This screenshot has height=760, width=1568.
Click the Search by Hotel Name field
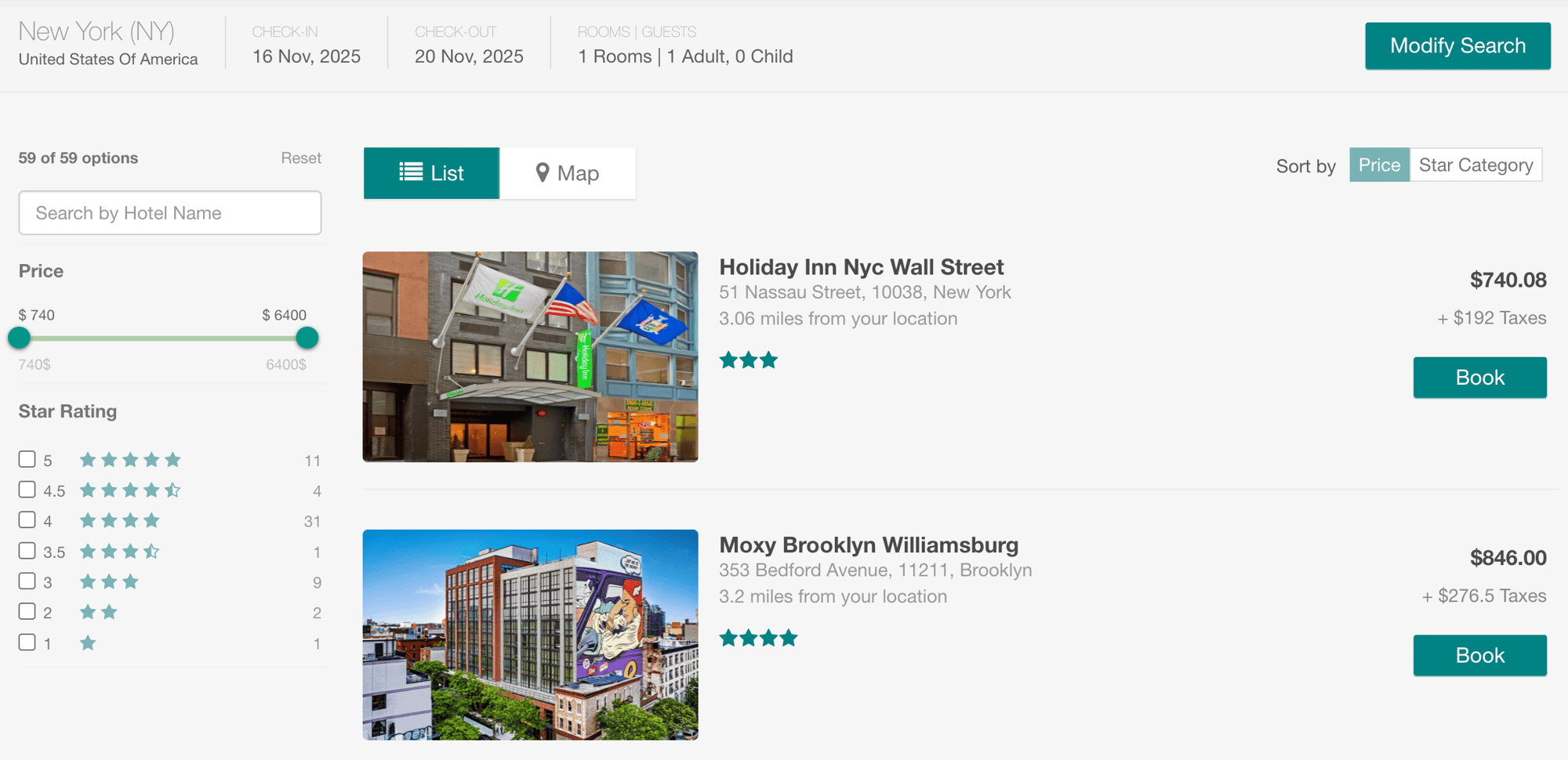tap(169, 212)
